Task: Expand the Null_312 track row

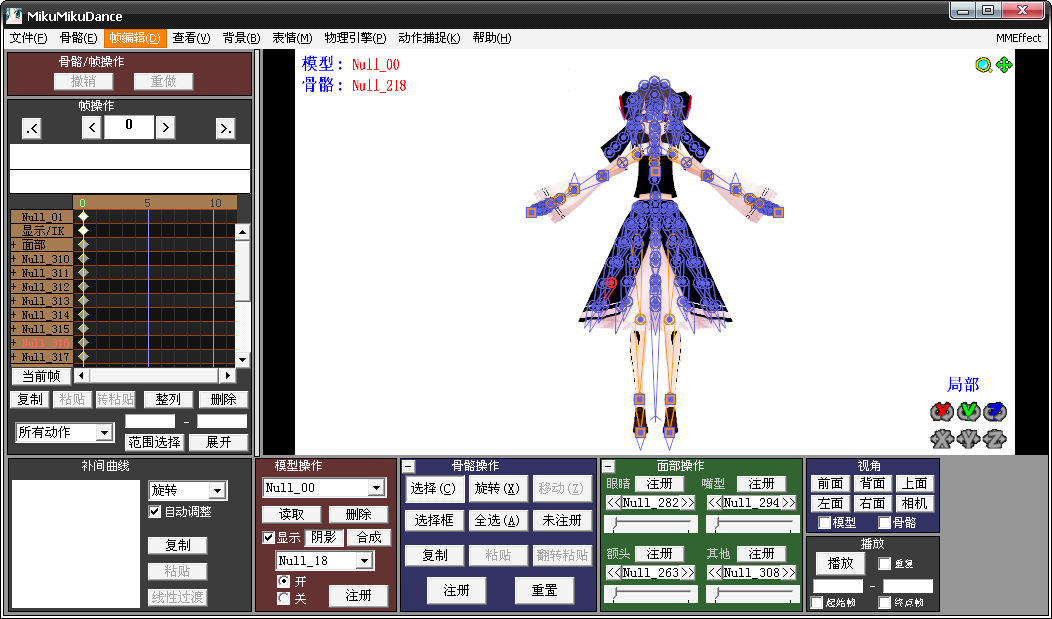Action: [13, 287]
